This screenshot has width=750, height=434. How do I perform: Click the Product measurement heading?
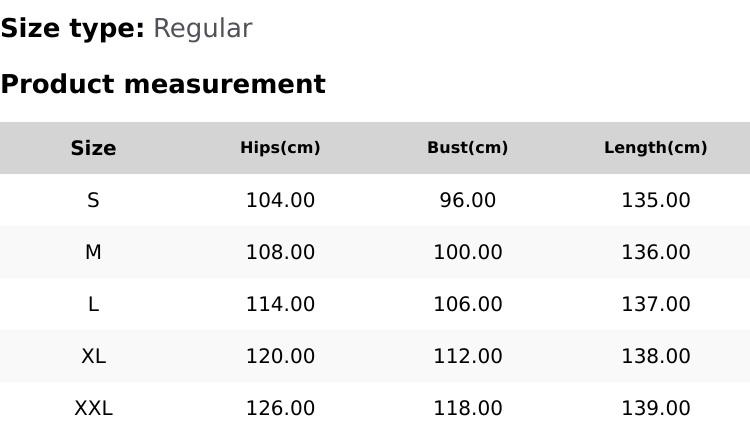(163, 84)
